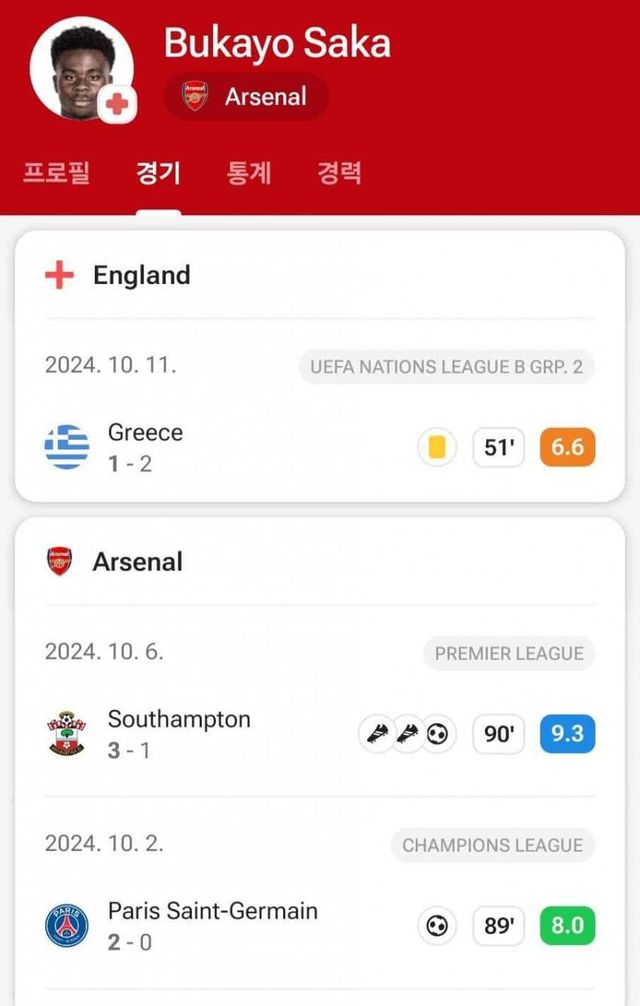
Task: Open the Paris Saint-Germain match row
Action: [x=250, y=926]
